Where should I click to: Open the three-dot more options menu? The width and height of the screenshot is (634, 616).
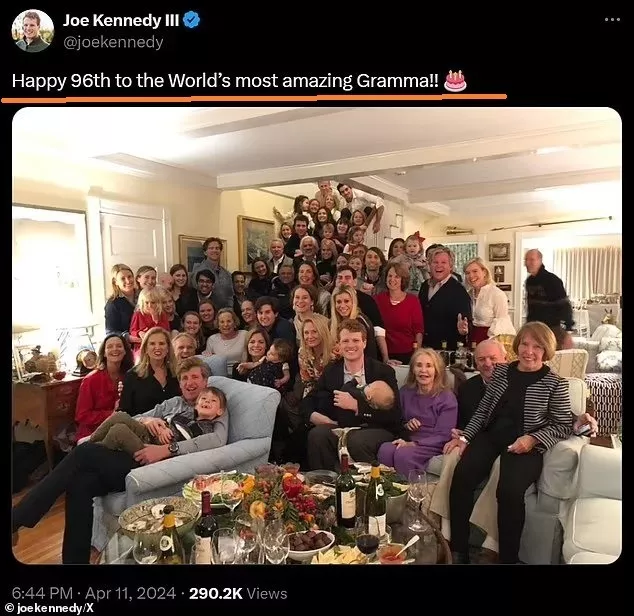(x=612, y=19)
